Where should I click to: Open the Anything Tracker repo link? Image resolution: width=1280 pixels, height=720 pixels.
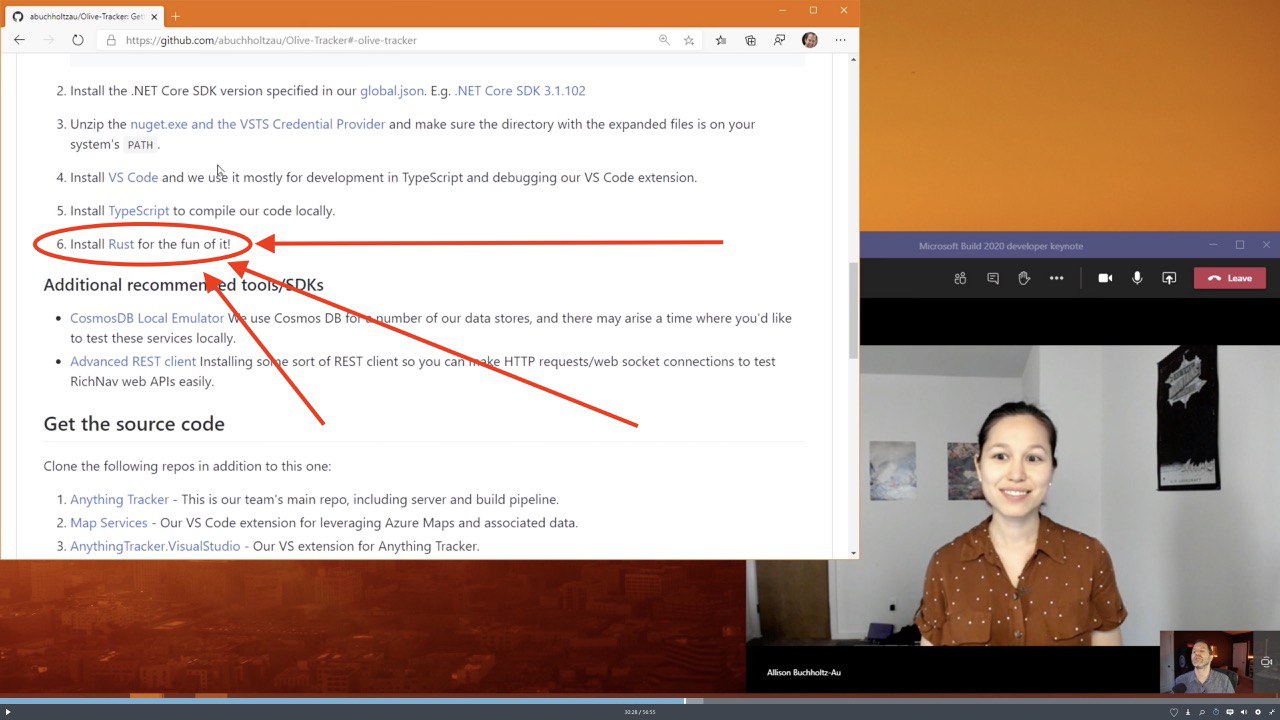click(x=119, y=499)
